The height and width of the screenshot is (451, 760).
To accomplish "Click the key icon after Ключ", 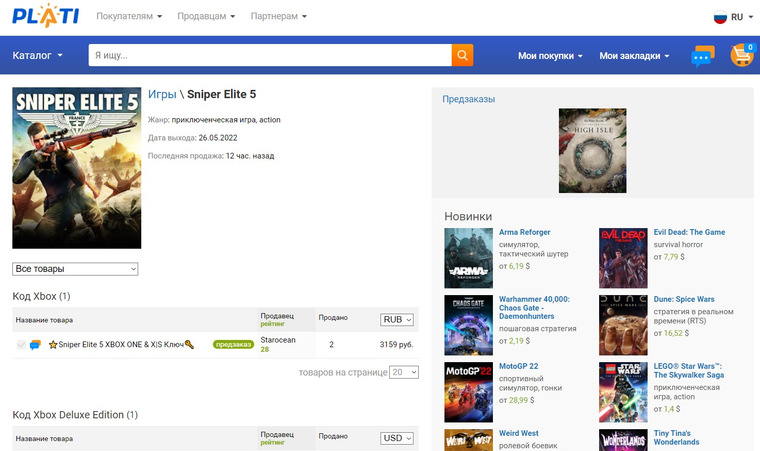I will (x=189, y=344).
